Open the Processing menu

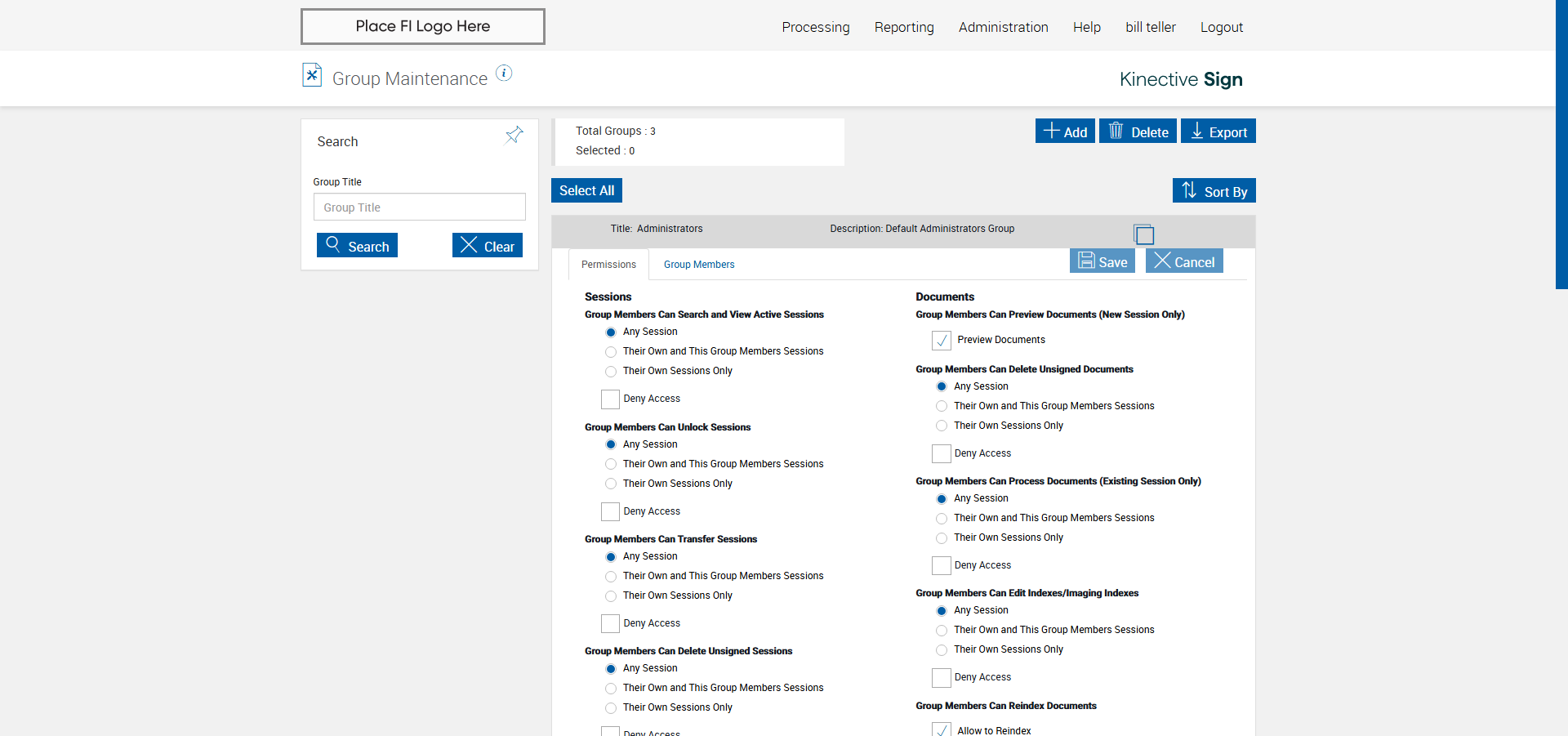[x=815, y=27]
